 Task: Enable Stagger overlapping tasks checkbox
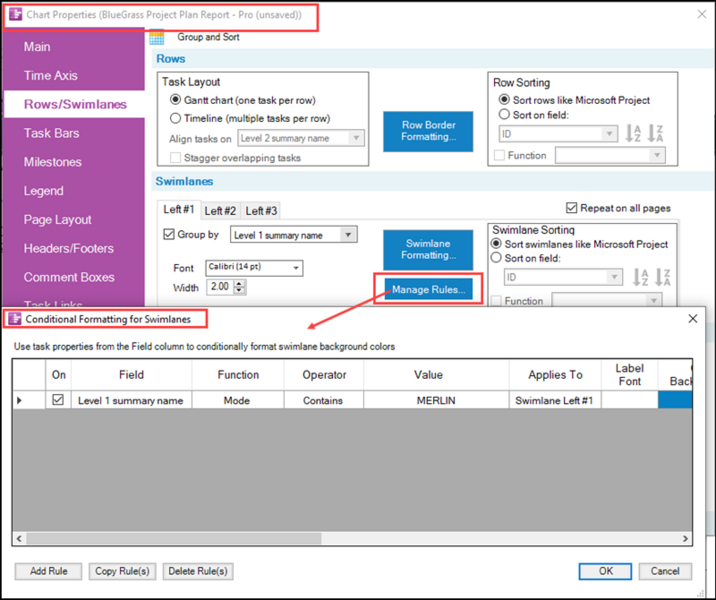point(175,158)
